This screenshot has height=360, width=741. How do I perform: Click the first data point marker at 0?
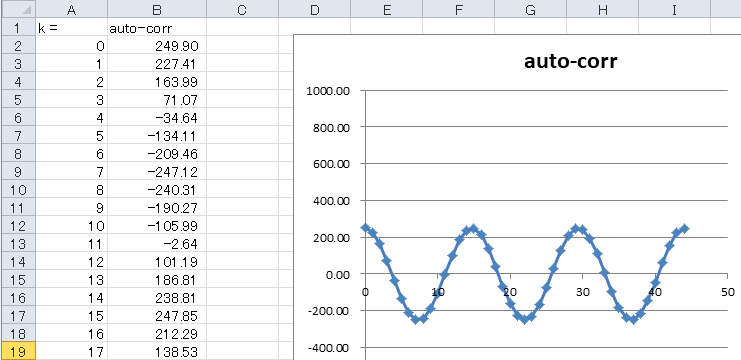tap(365, 228)
